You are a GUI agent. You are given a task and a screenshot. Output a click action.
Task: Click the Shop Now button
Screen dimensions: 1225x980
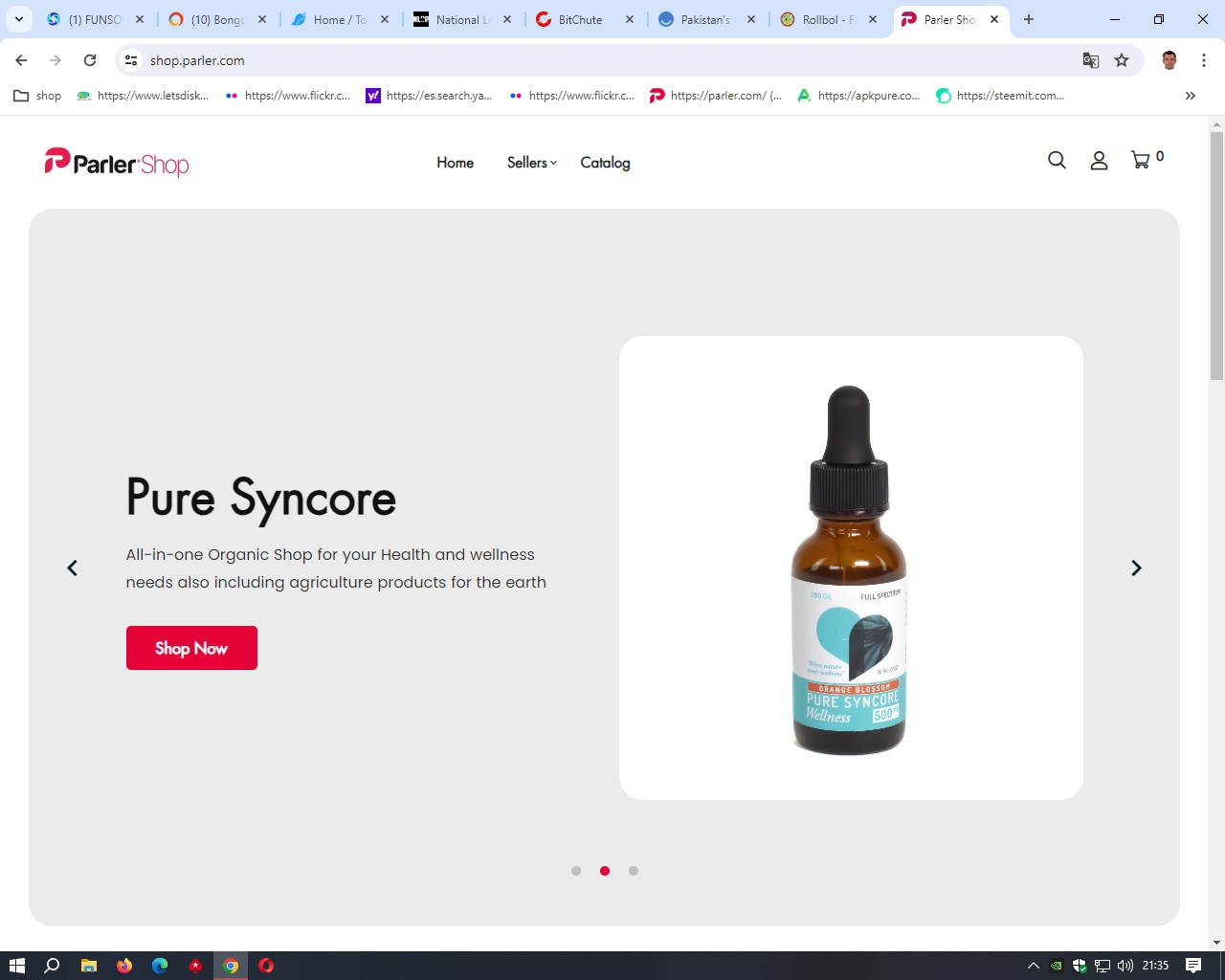tap(191, 648)
